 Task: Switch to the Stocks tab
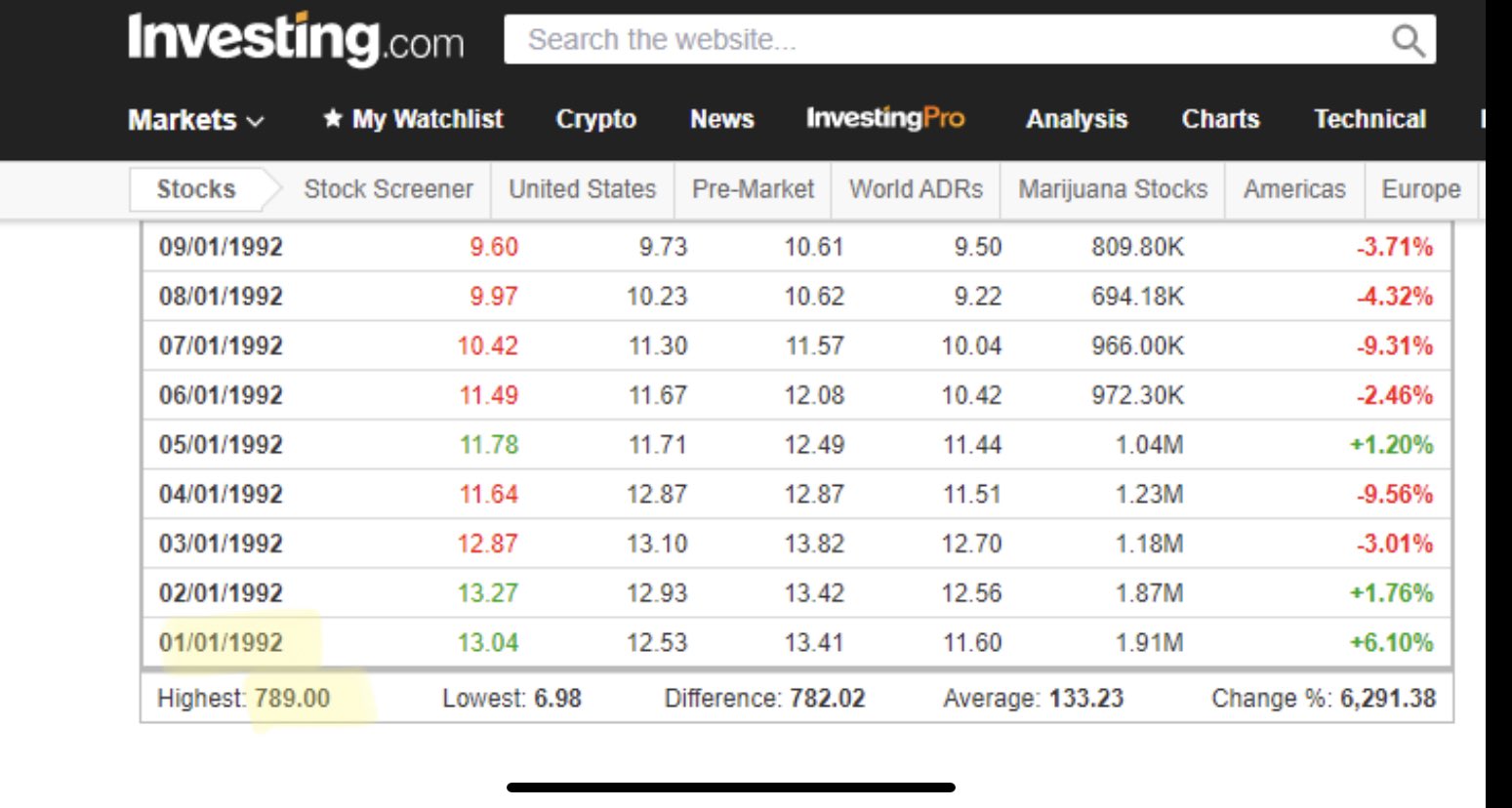(x=196, y=189)
